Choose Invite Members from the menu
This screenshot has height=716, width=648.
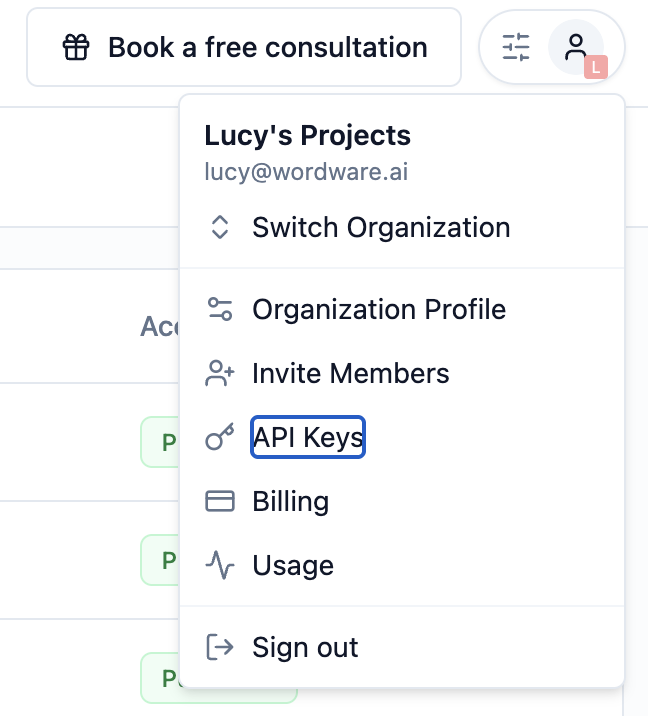point(351,374)
